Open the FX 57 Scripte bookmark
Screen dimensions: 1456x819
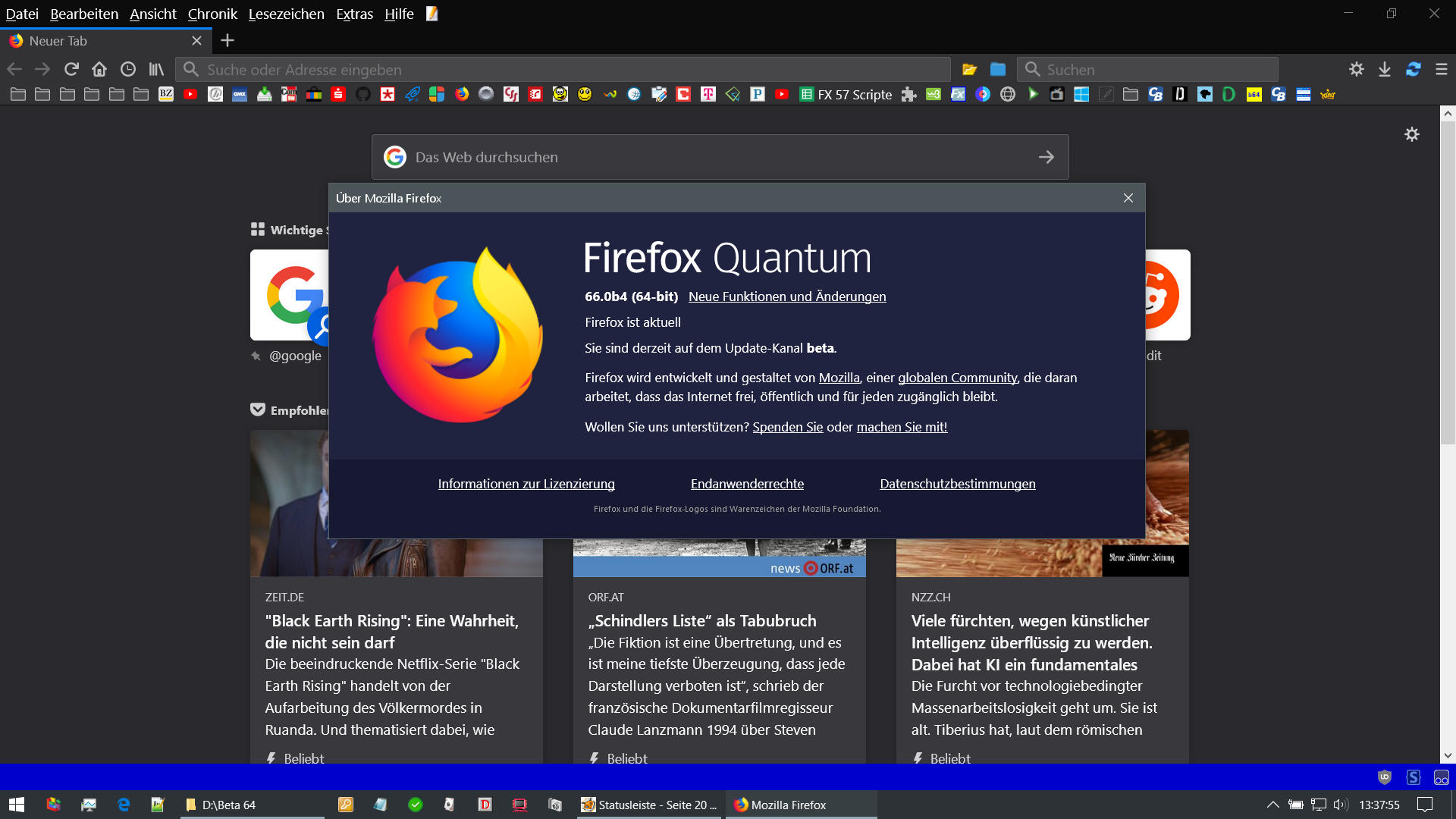coord(846,94)
